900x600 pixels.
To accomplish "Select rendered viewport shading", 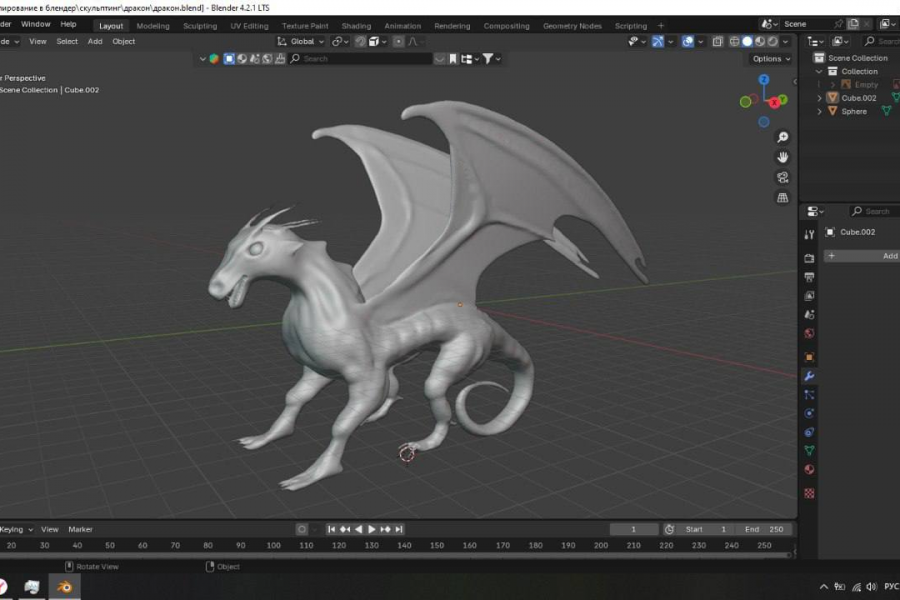I will (773, 41).
